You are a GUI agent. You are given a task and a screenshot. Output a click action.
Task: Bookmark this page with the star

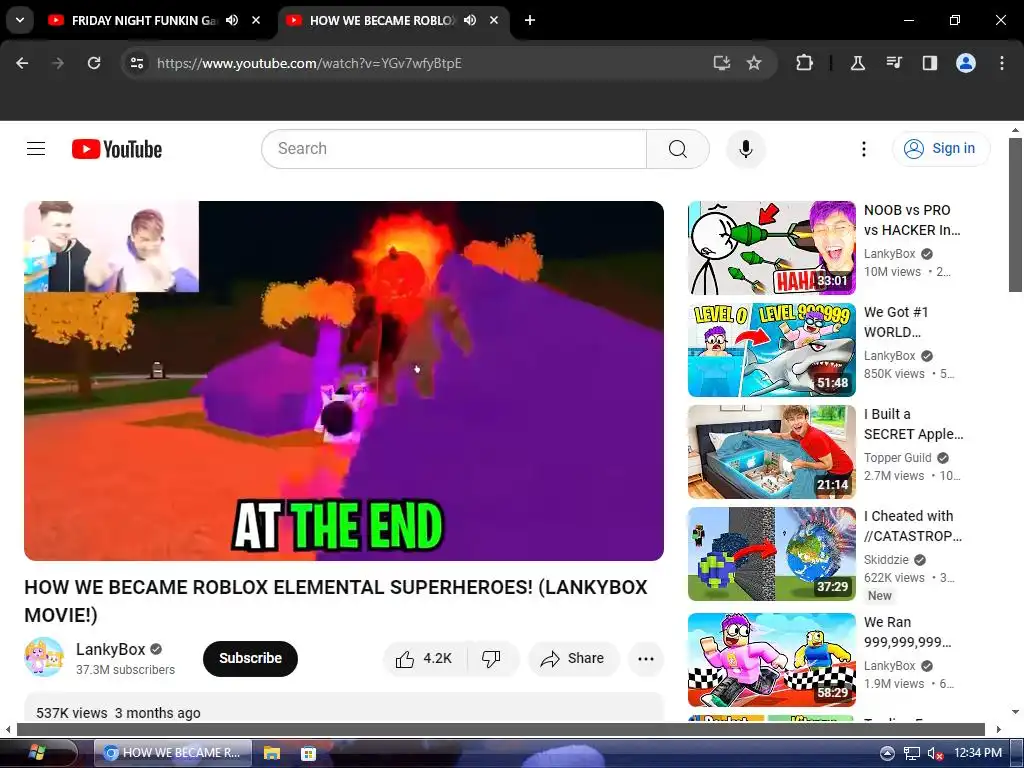754,63
